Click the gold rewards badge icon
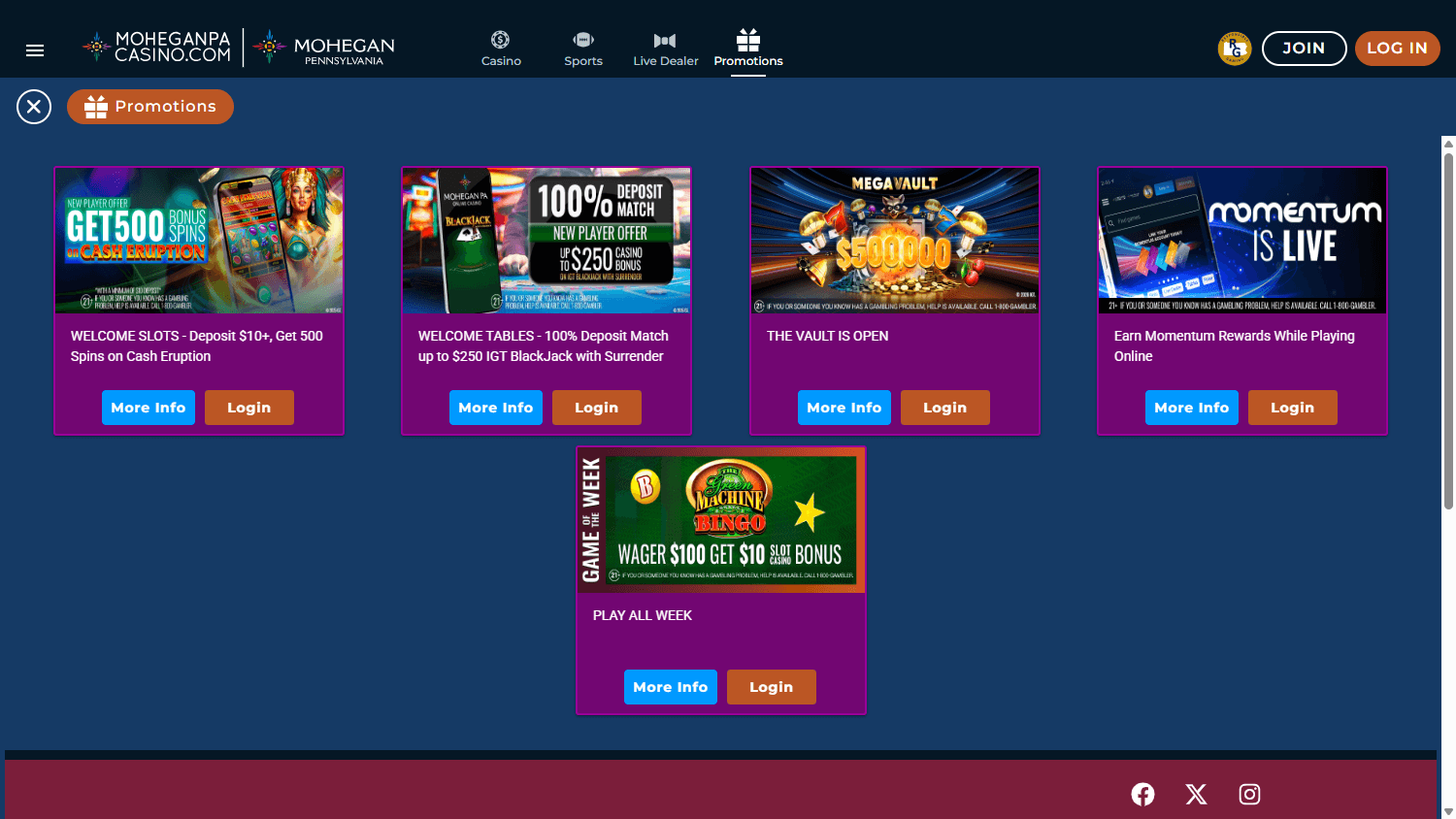Screen dimensions: 1456x819 [1234, 48]
